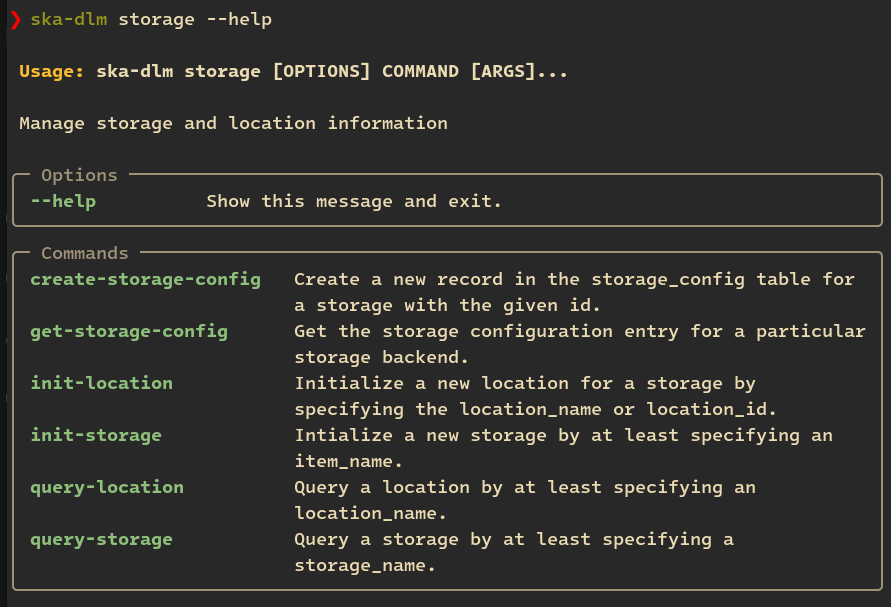
Task: Click 'Show this message and exit.' text
Action: [354, 201]
